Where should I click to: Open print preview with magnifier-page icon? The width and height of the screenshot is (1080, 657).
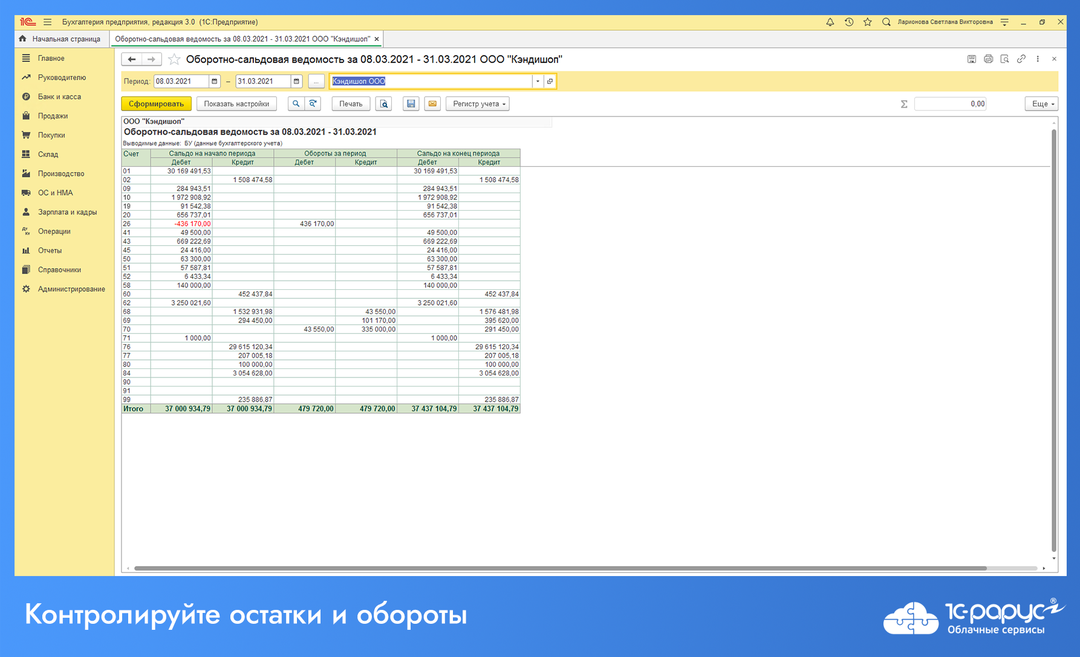pos(385,103)
